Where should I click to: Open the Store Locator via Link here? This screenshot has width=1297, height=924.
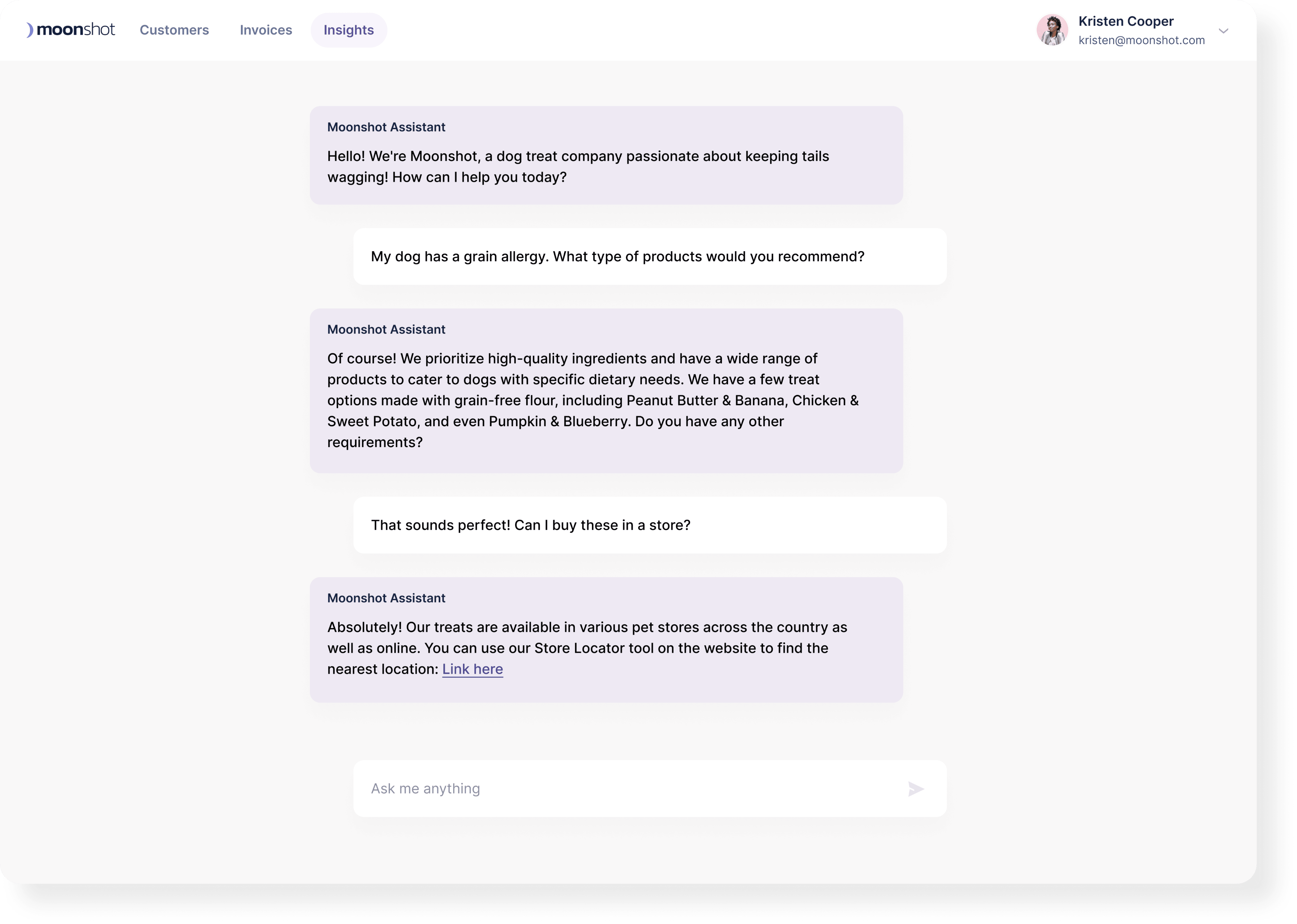[x=472, y=669]
